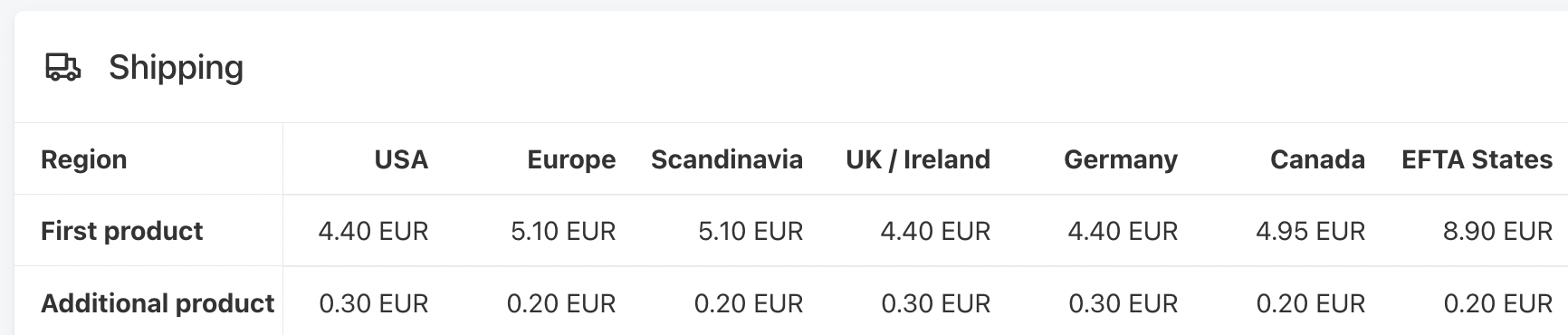This screenshot has height=335, width=1568.
Task: Click the Region column header
Action: coord(84,159)
